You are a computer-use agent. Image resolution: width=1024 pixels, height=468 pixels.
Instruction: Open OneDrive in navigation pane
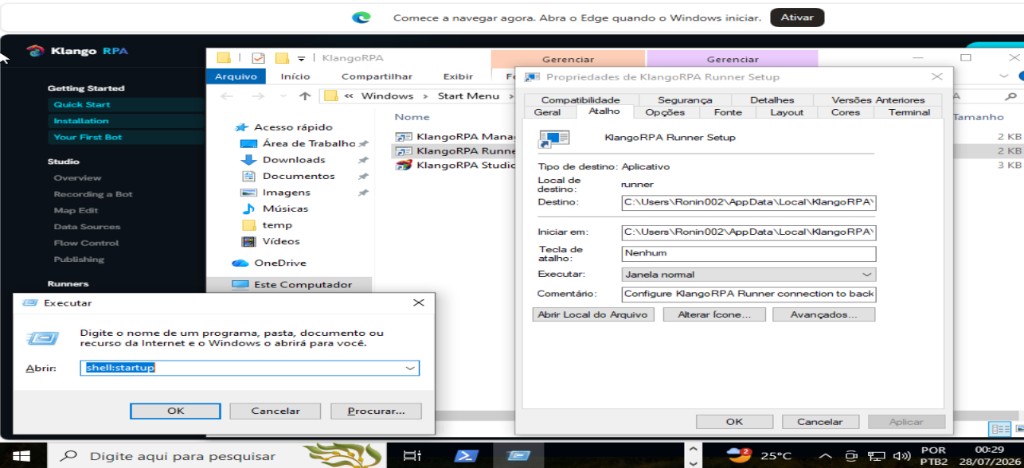280,263
